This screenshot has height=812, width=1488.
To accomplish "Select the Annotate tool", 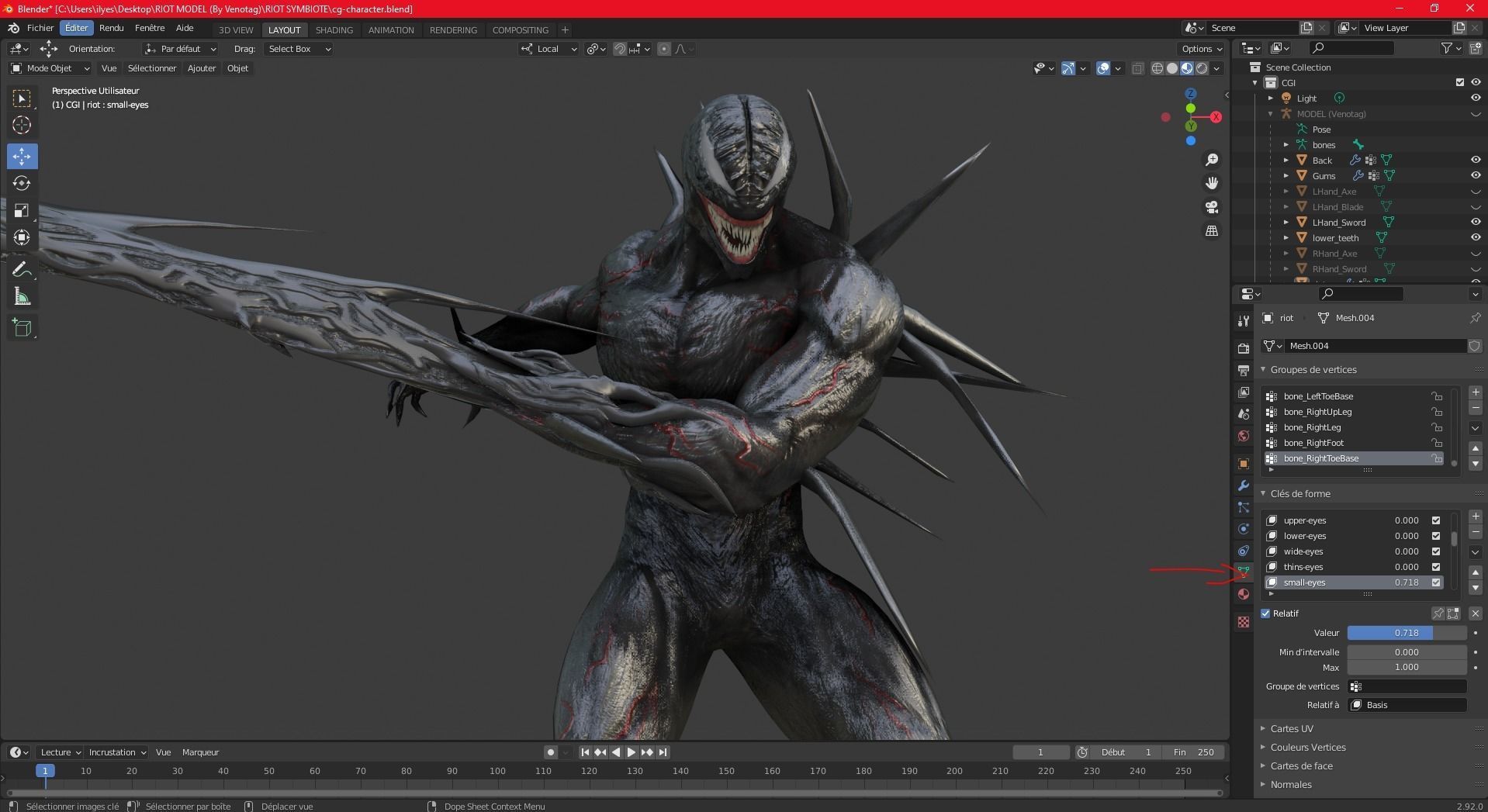I will pos(22,269).
